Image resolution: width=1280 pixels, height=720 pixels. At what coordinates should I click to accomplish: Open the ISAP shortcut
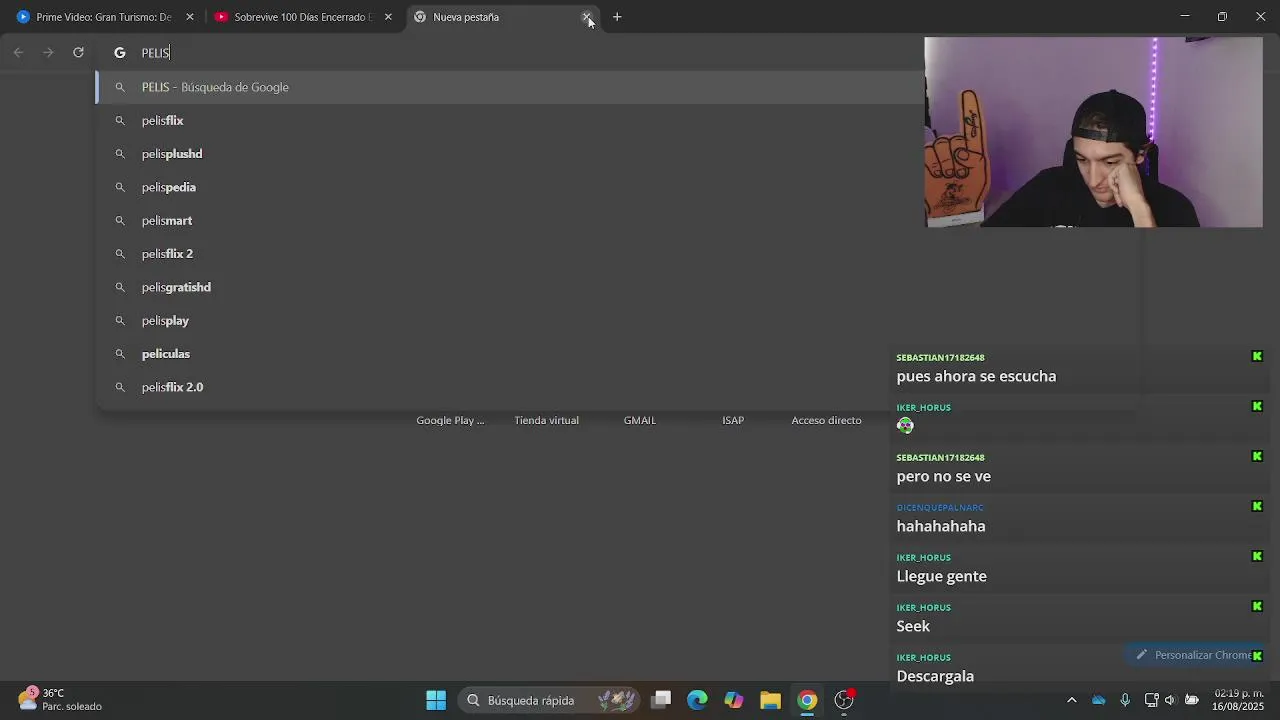click(733, 420)
